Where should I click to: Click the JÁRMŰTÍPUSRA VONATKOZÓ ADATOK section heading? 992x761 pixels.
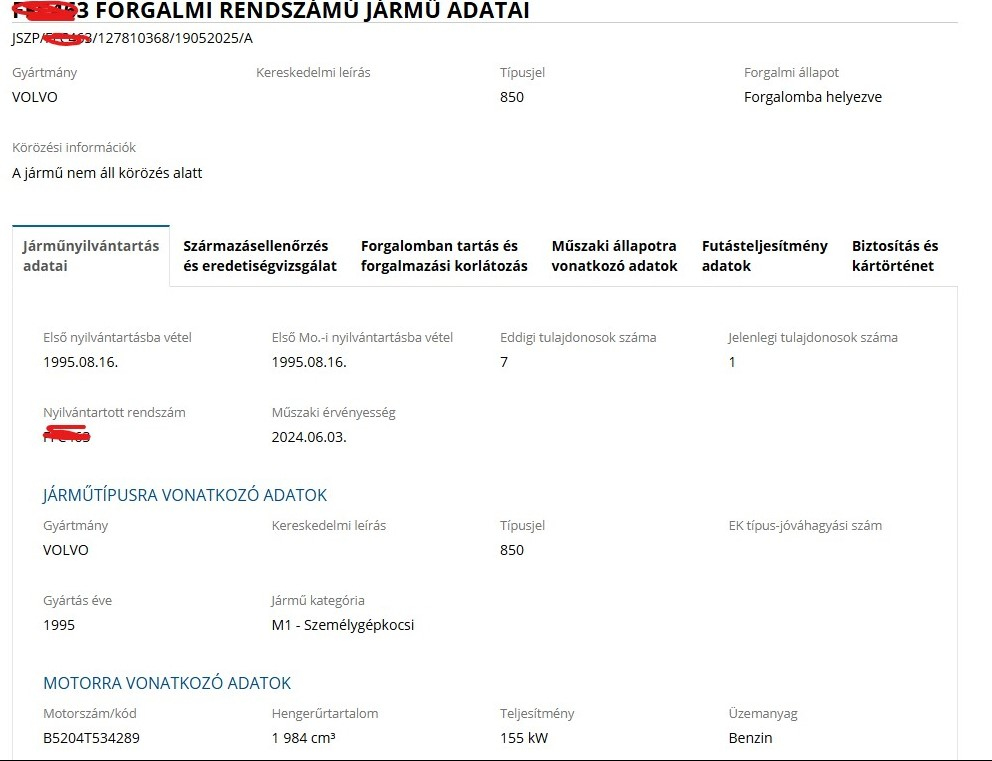tap(185, 495)
